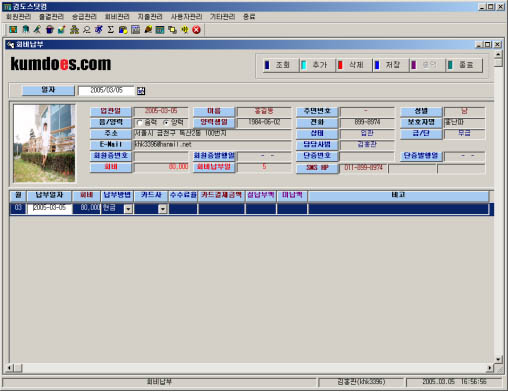The width and height of the screenshot is (508, 392).
Task: Click the 비고 remarks column header
Action: (x=398, y=196)
